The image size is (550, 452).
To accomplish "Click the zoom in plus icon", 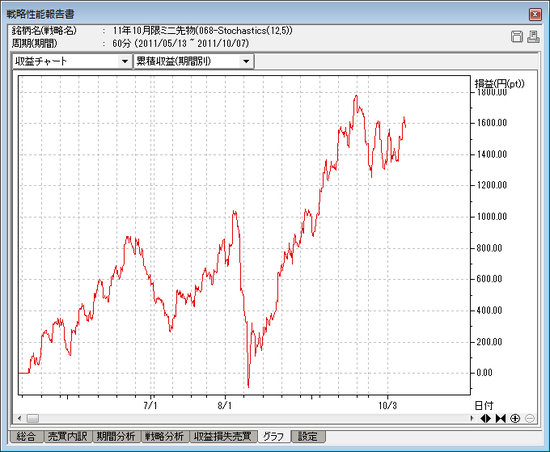I will (x=515, y=418).
